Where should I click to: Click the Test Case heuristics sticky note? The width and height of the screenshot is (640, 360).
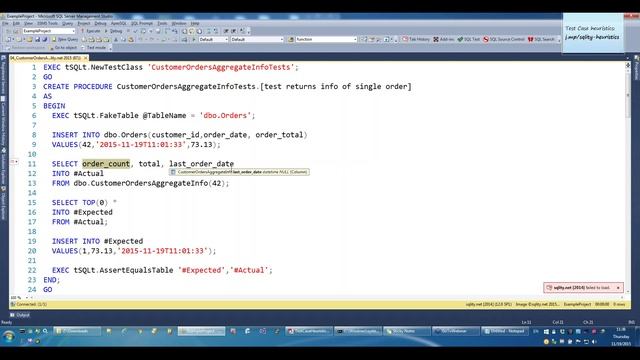point(593,33)
